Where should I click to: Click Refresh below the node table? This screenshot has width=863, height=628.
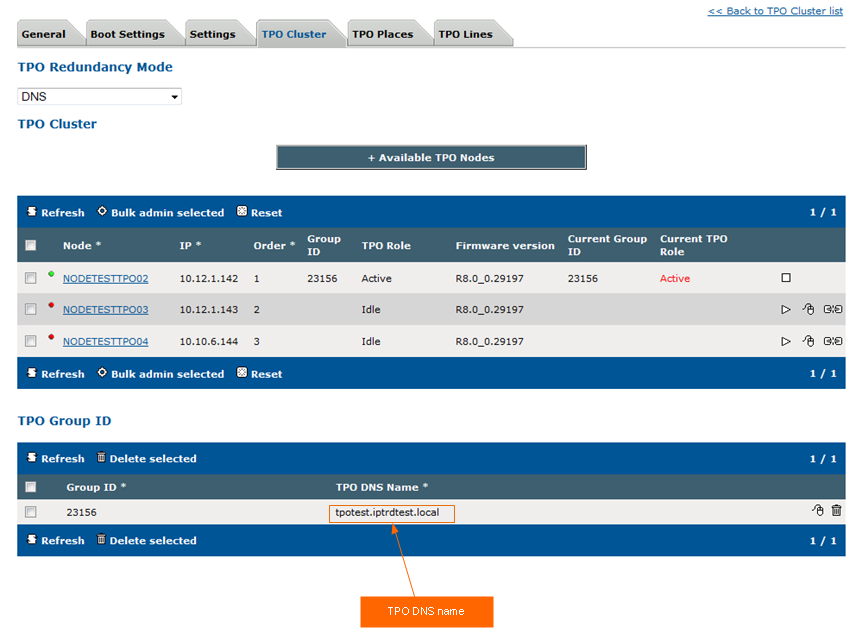(x=56, y=374)
